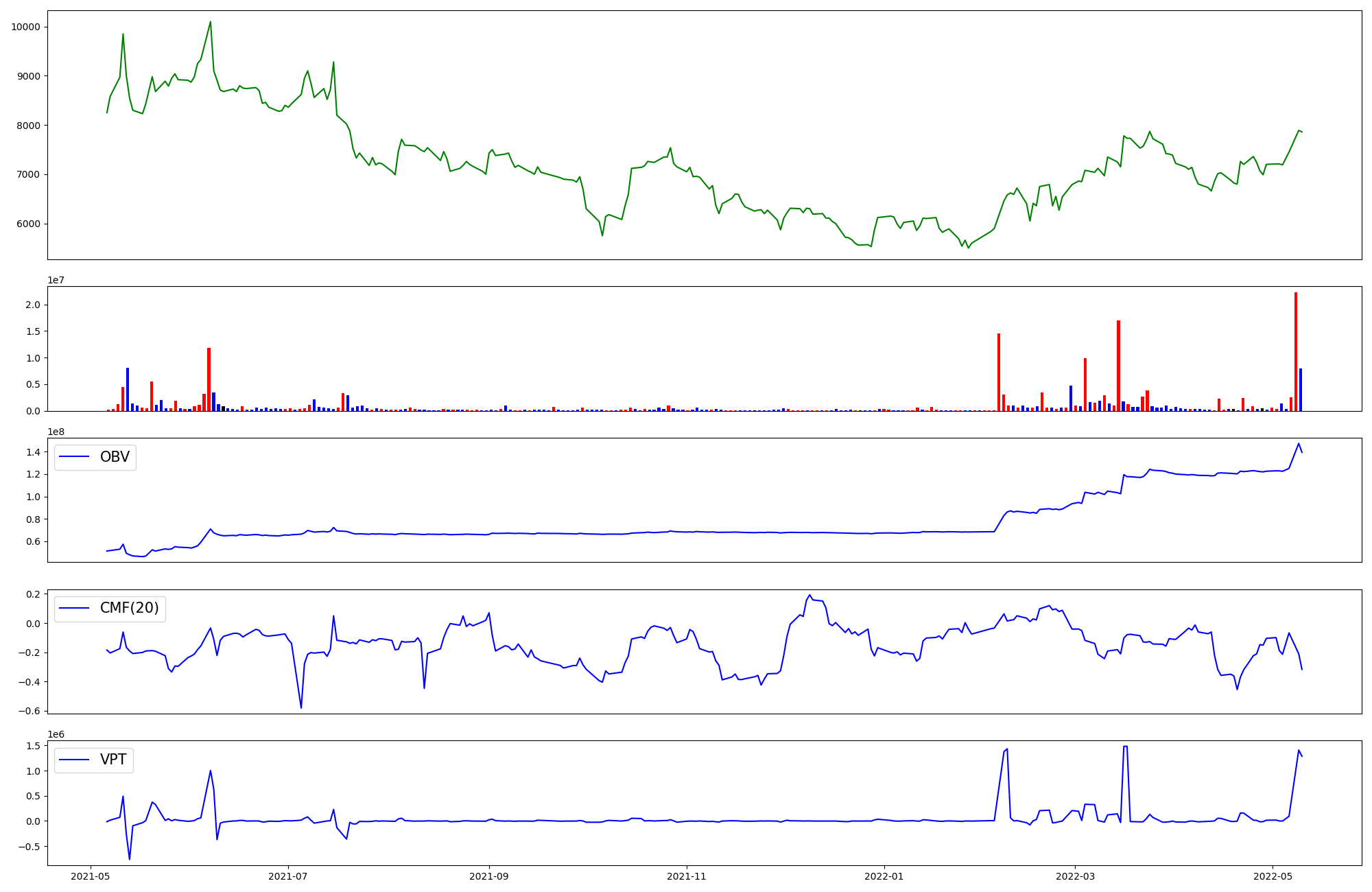Click the OBV legend label

pos(115,458)
